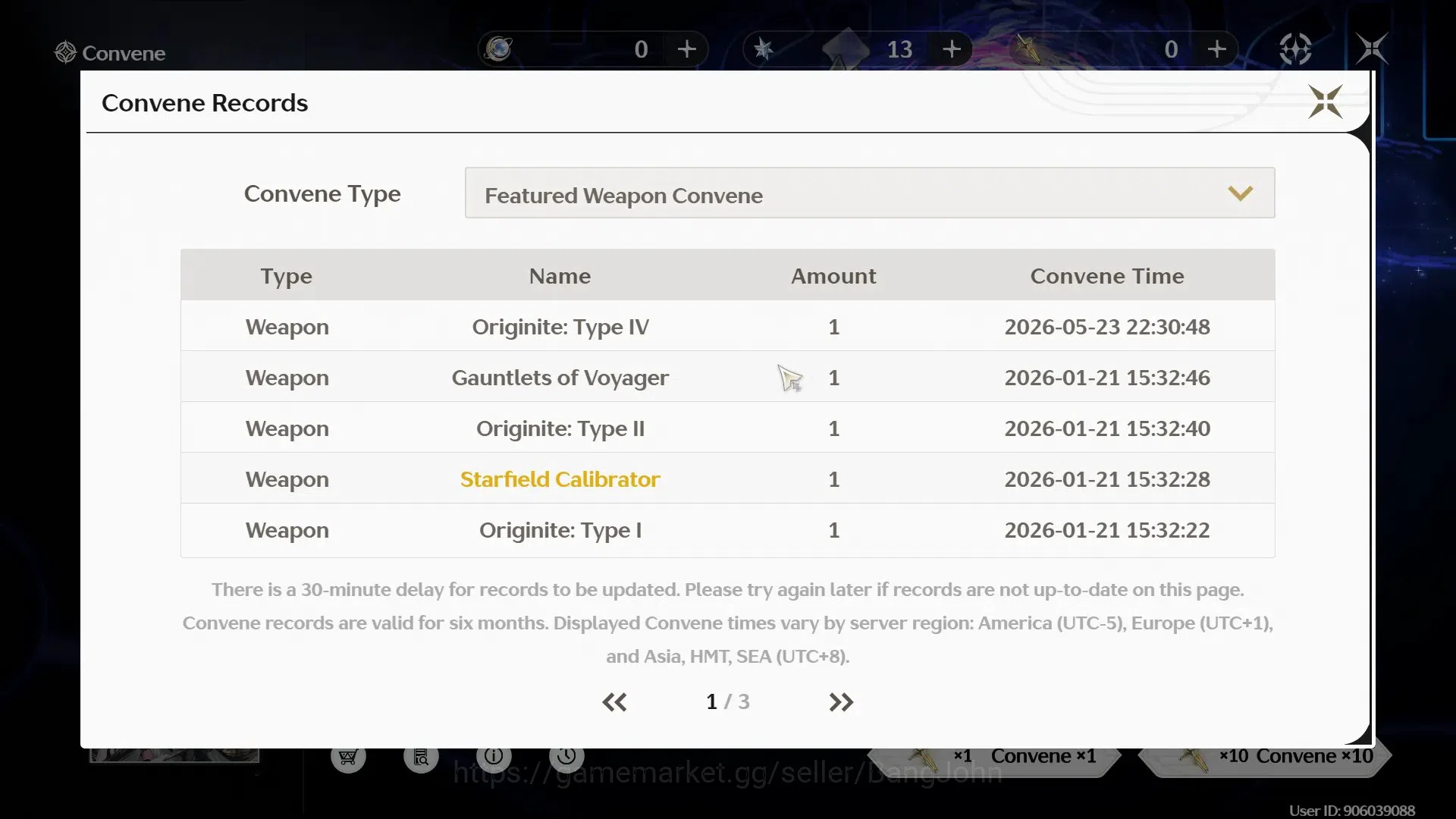Open the info icon at bottom
1456x819 pixels.
[494, 756]
